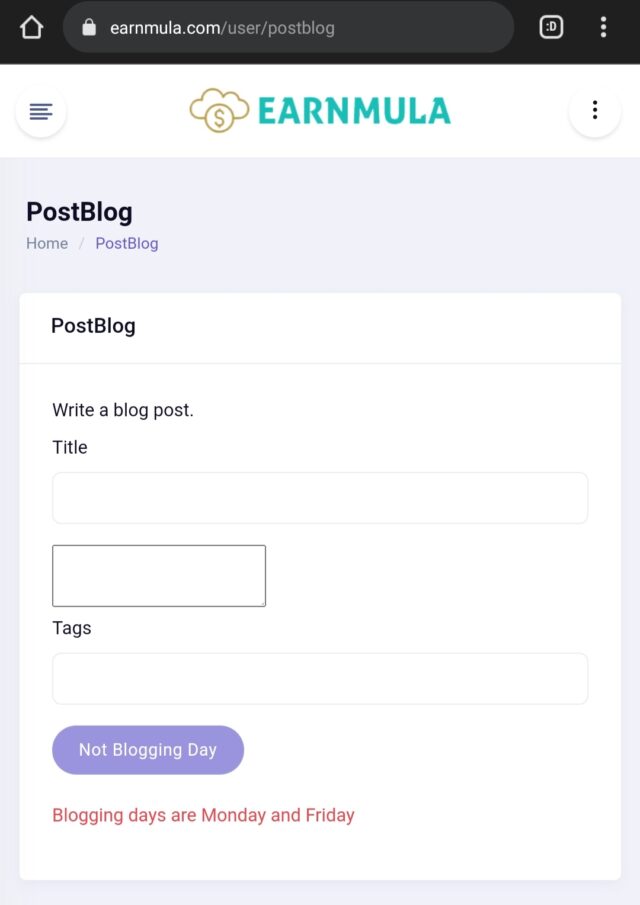Screen dimensions: 640x905
Task: Click the resize handle of text area
Action: 262,603
